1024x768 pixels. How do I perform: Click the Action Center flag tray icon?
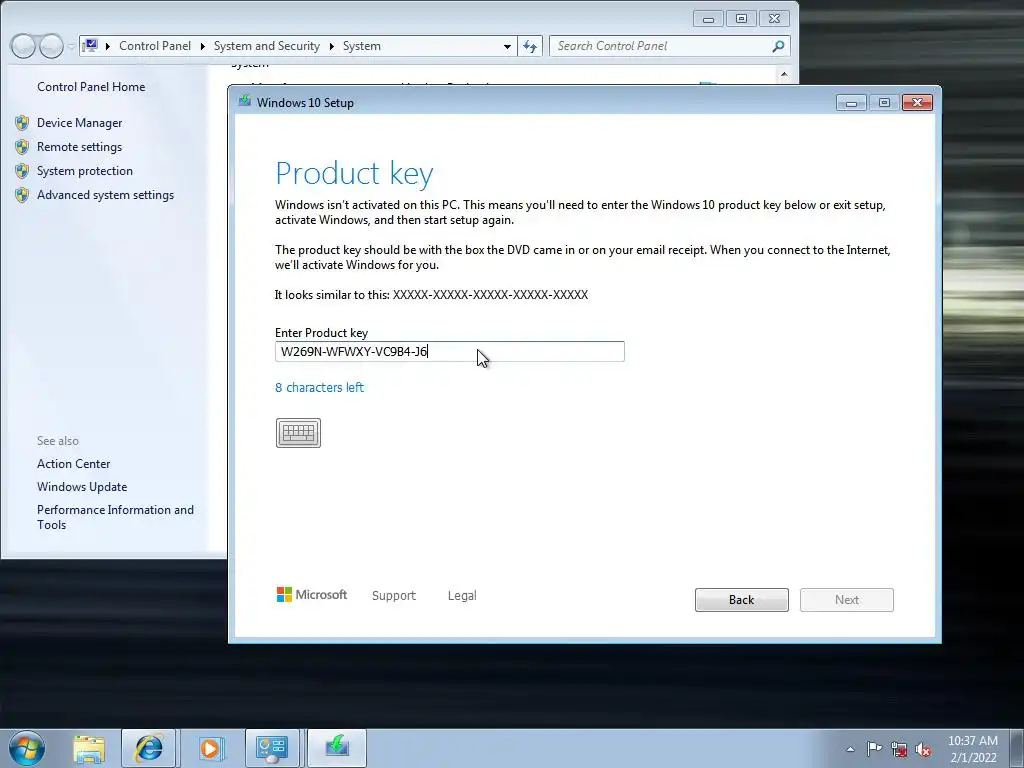pyautogui.click(x=874, y=749)
